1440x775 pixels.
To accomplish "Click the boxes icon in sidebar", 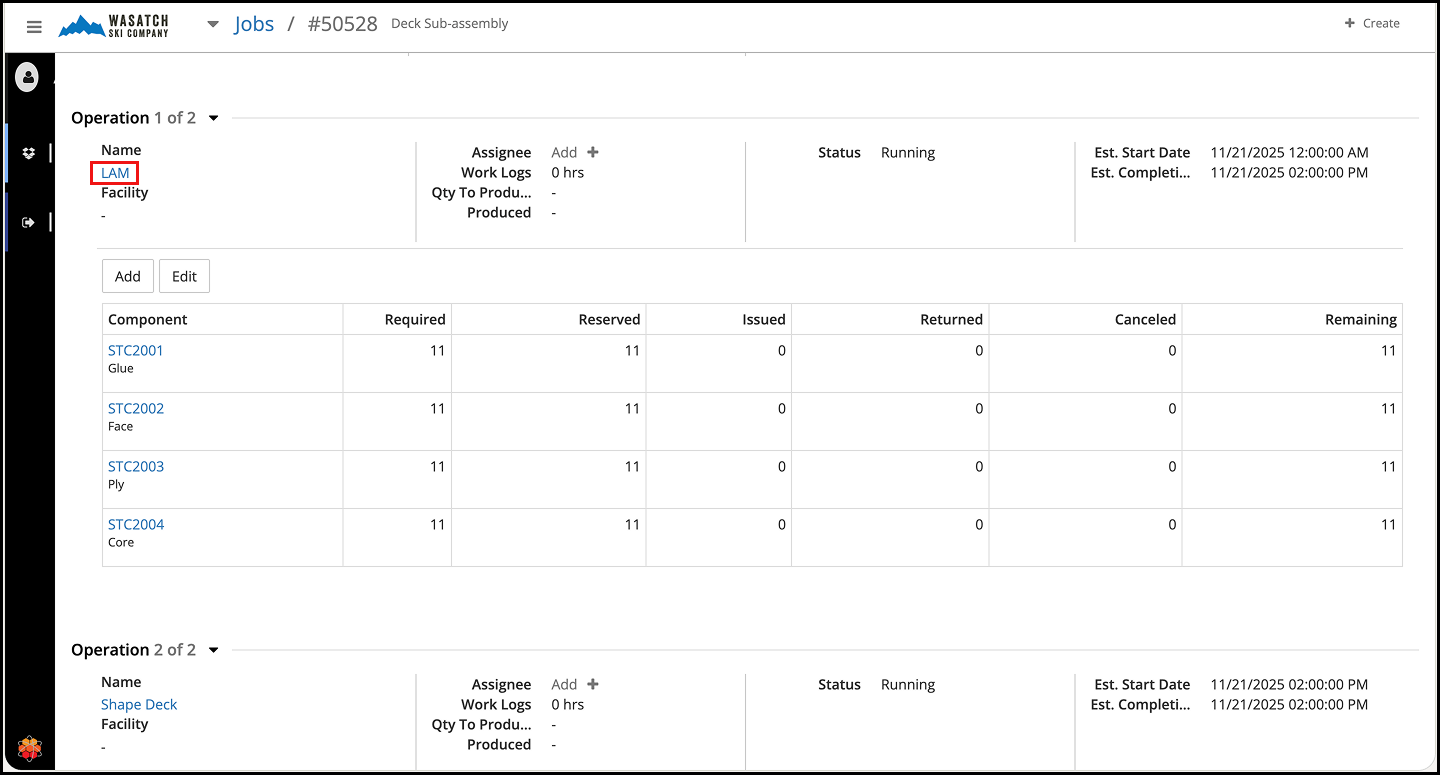I will click(28, 153).
